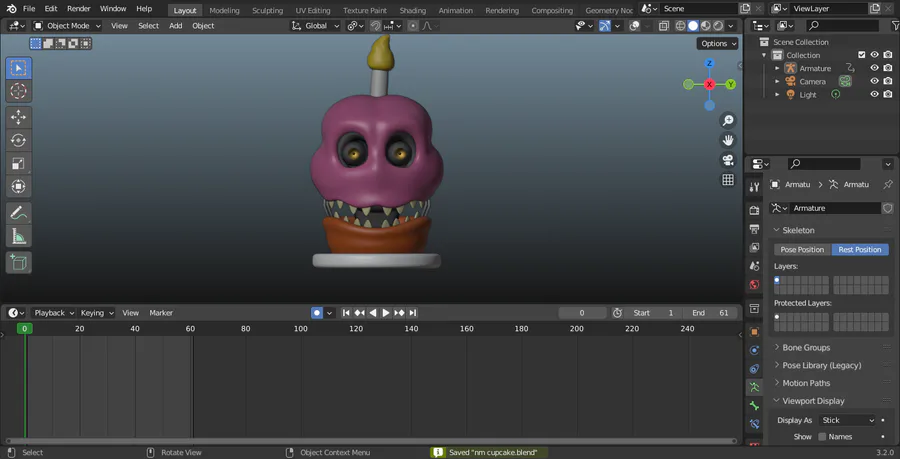Screen dimensions: 900x459
Task: Switch to the Sculpting workspace tab
Action: [267, 10]
